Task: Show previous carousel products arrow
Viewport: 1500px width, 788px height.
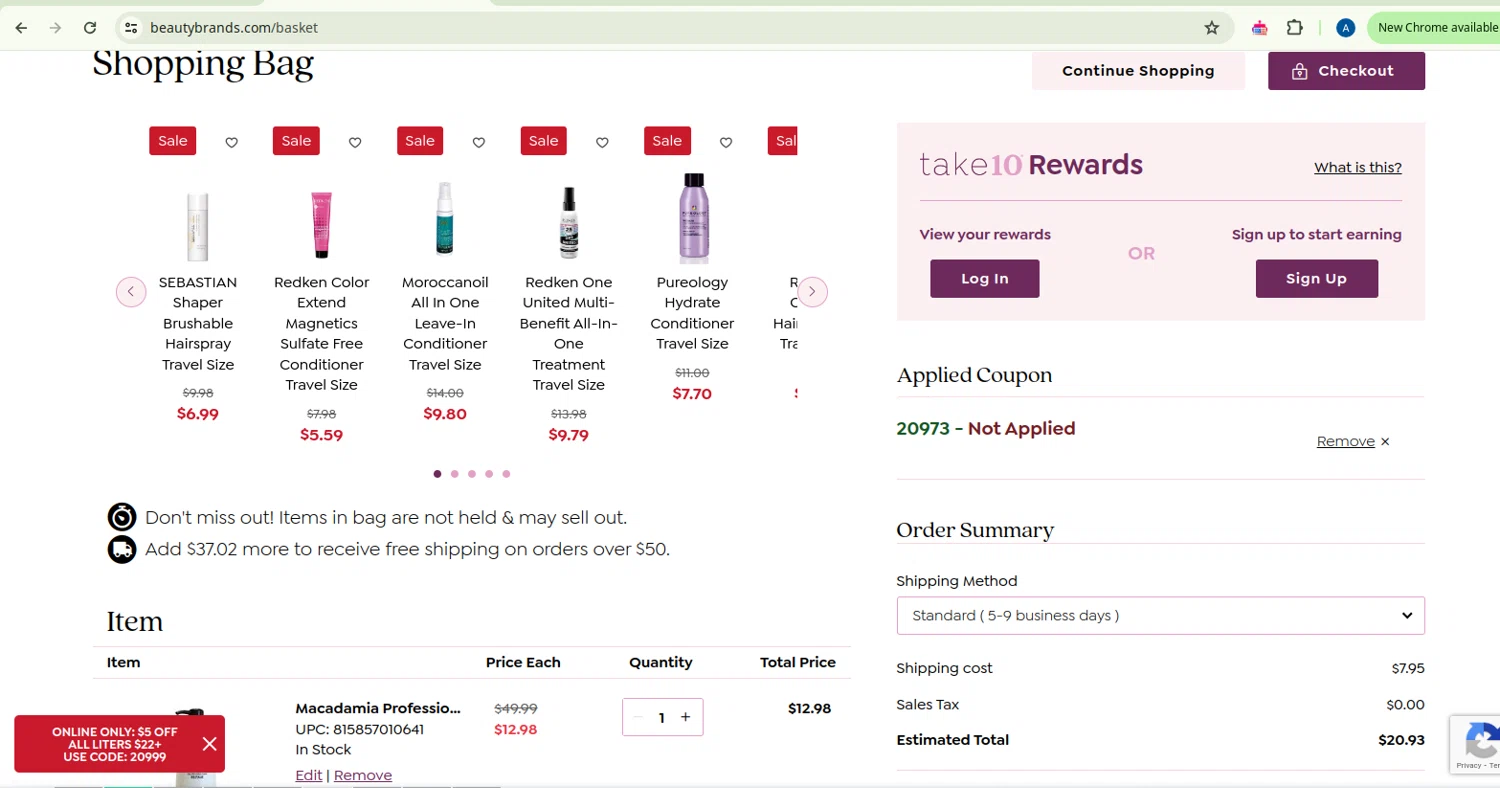Action: click(131, 292)
